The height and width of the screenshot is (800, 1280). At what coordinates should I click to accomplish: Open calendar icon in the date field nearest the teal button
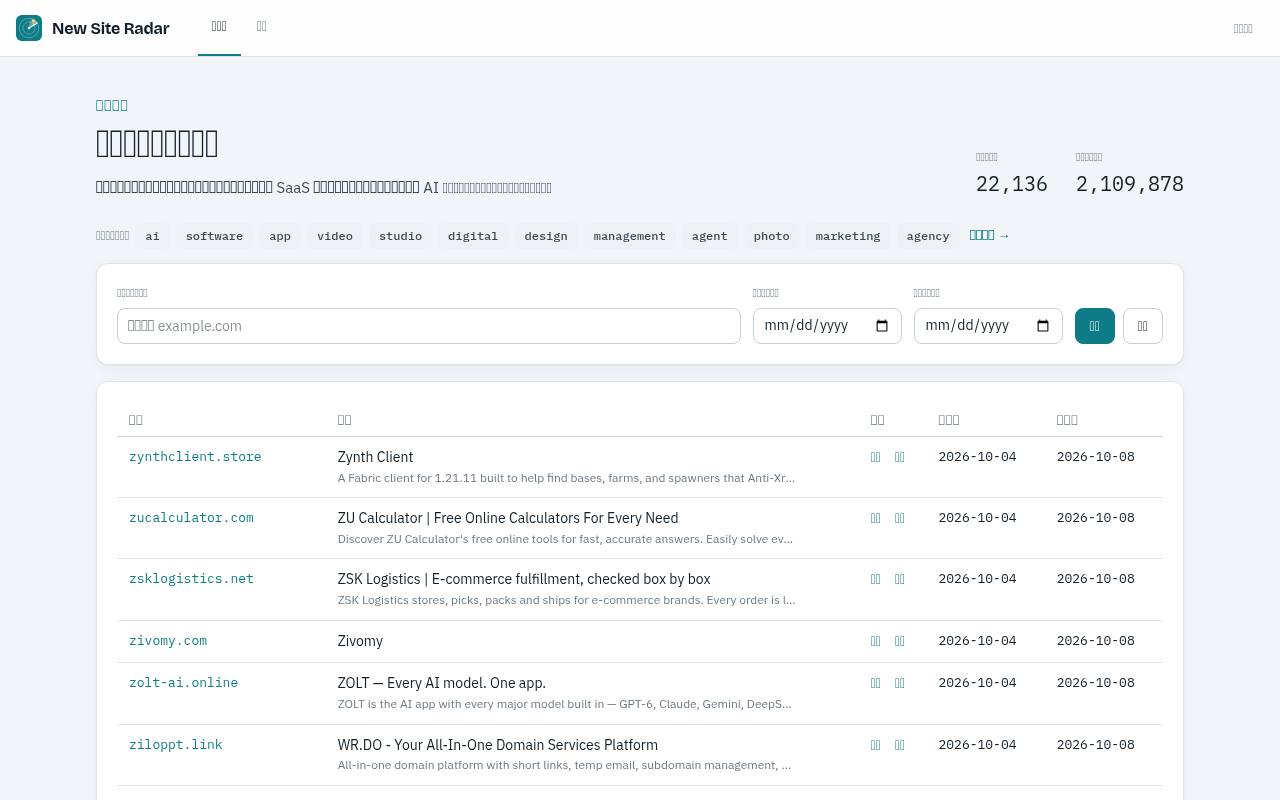[x=1043, y=326]
